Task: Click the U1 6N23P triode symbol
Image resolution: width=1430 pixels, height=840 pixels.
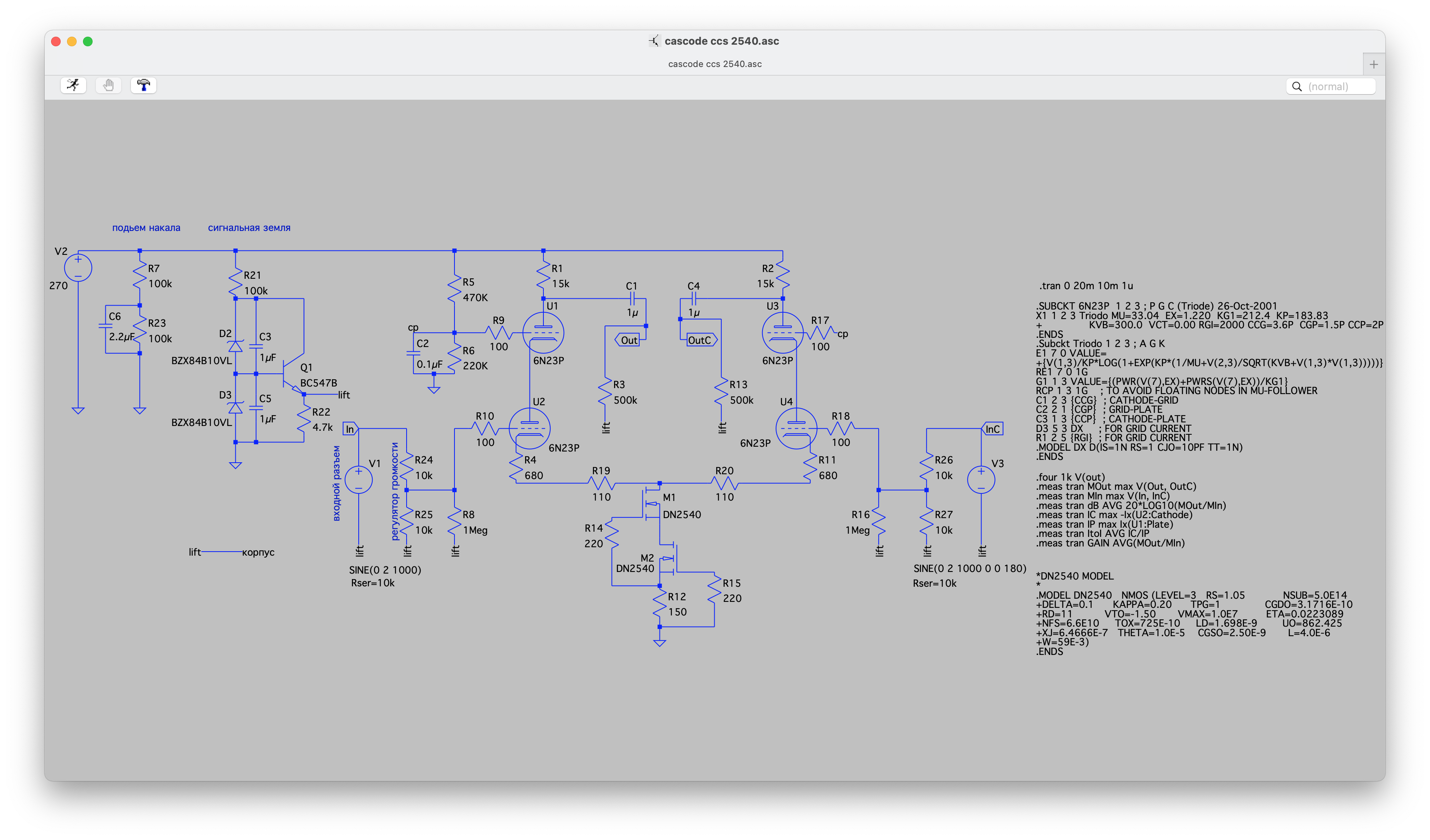Action: [543, 333]
